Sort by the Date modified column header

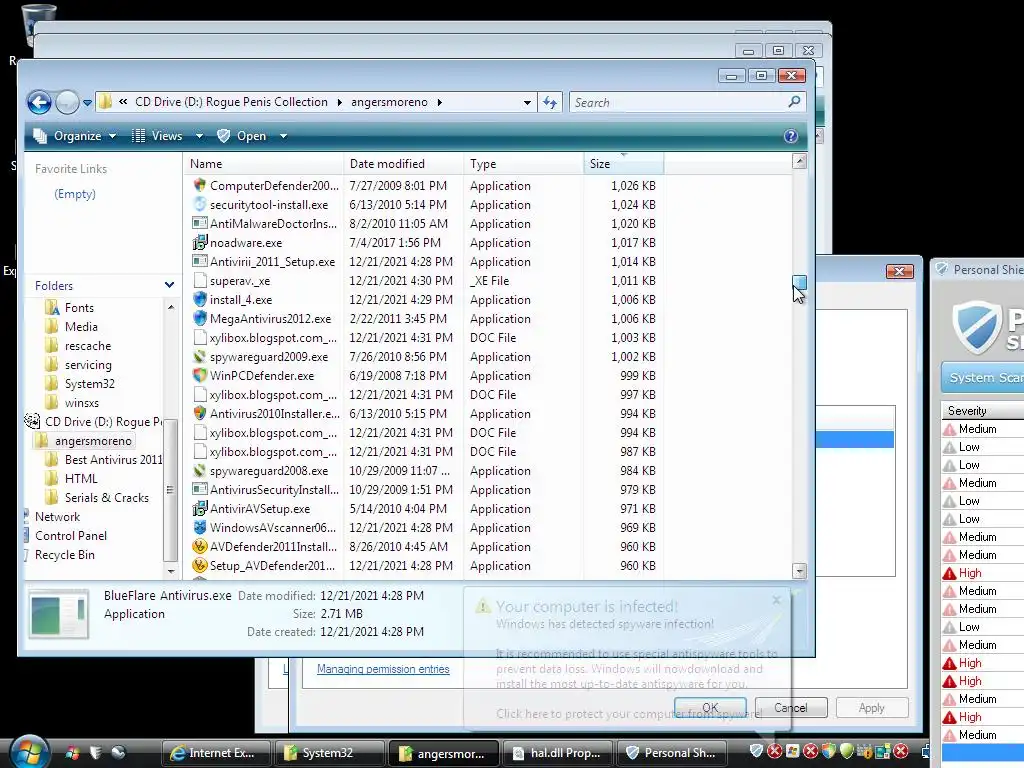(404, 164)
